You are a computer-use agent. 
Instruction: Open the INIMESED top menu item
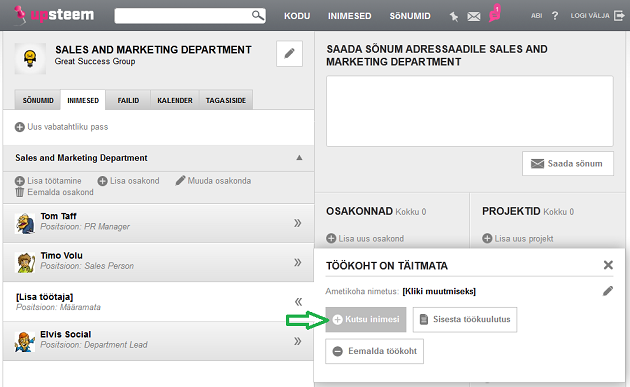pyautogui.click(x=350, y=16)
